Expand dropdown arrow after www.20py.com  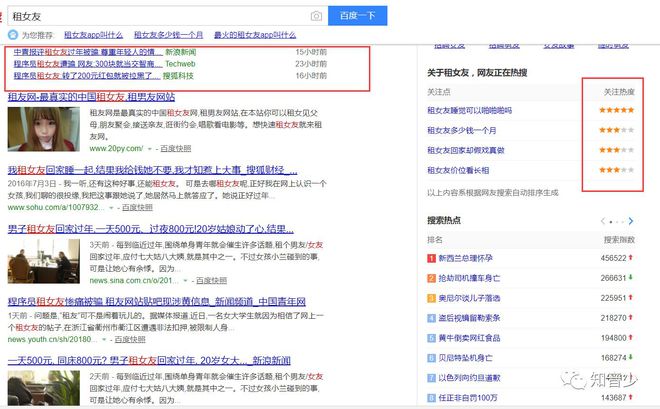[149, 149]
